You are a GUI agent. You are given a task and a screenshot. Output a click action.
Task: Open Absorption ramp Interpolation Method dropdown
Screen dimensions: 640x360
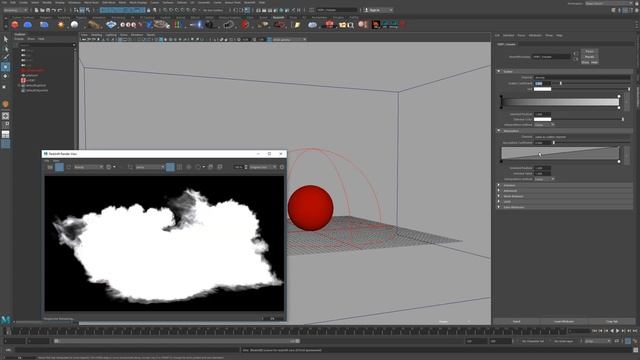coord(544,179)
